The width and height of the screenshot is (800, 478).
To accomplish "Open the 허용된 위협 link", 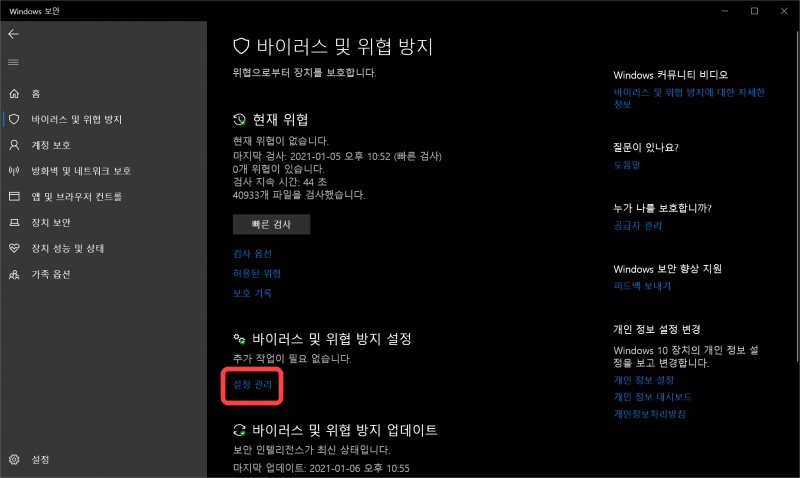I will 257,273.
